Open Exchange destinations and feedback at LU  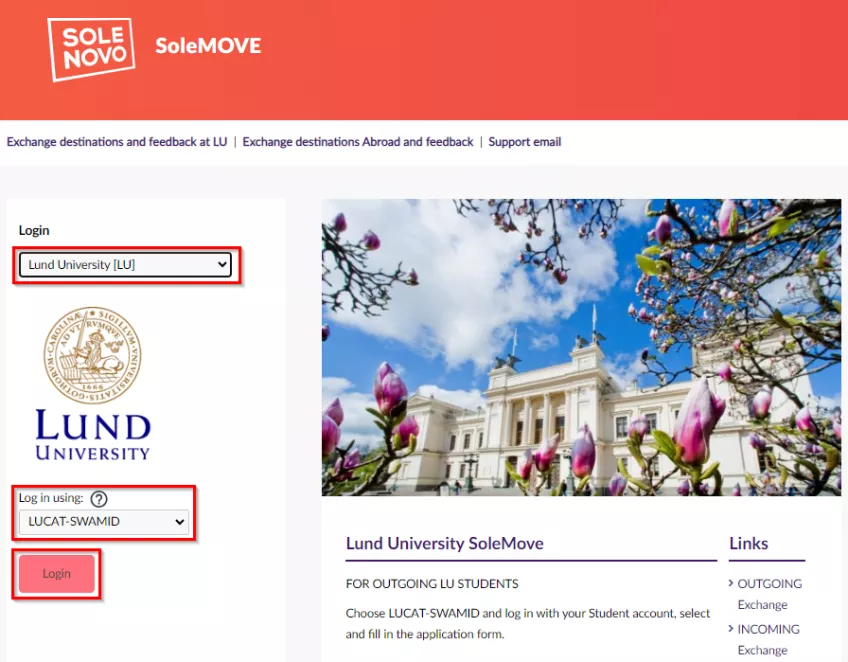tap(117, 142)
